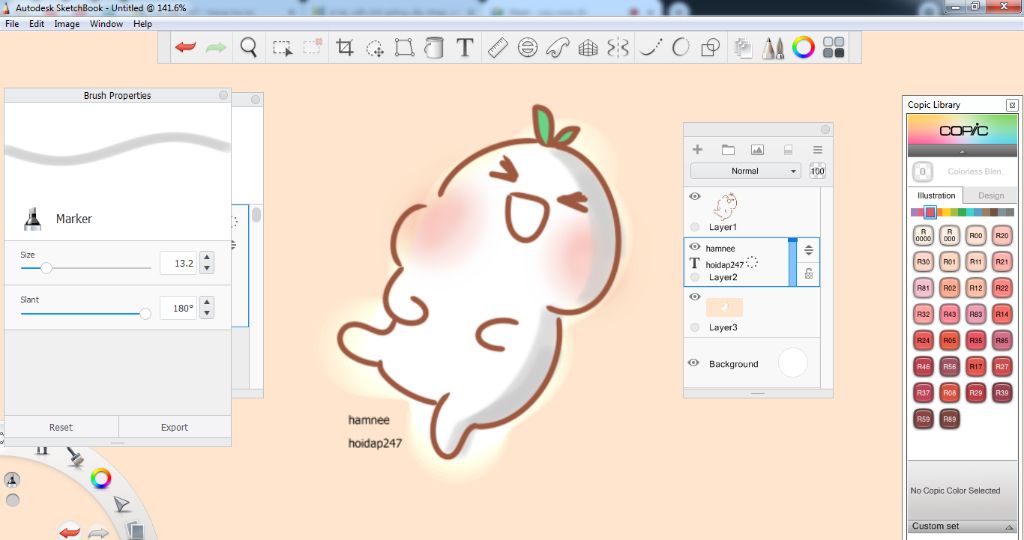Click the green Redo arrow in top toolbar
1024x540 pixels.
216,47
